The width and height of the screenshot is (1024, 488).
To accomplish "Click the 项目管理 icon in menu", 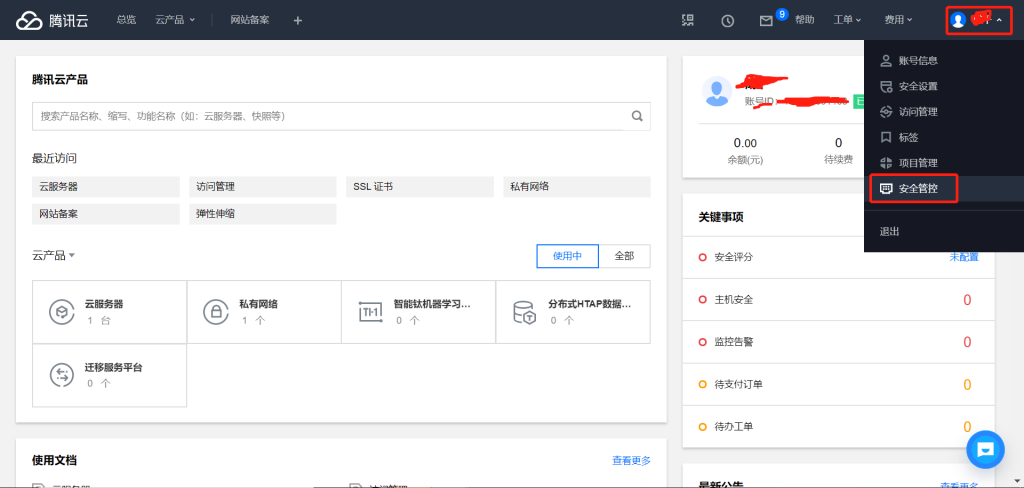I will [x=886, y=163].
